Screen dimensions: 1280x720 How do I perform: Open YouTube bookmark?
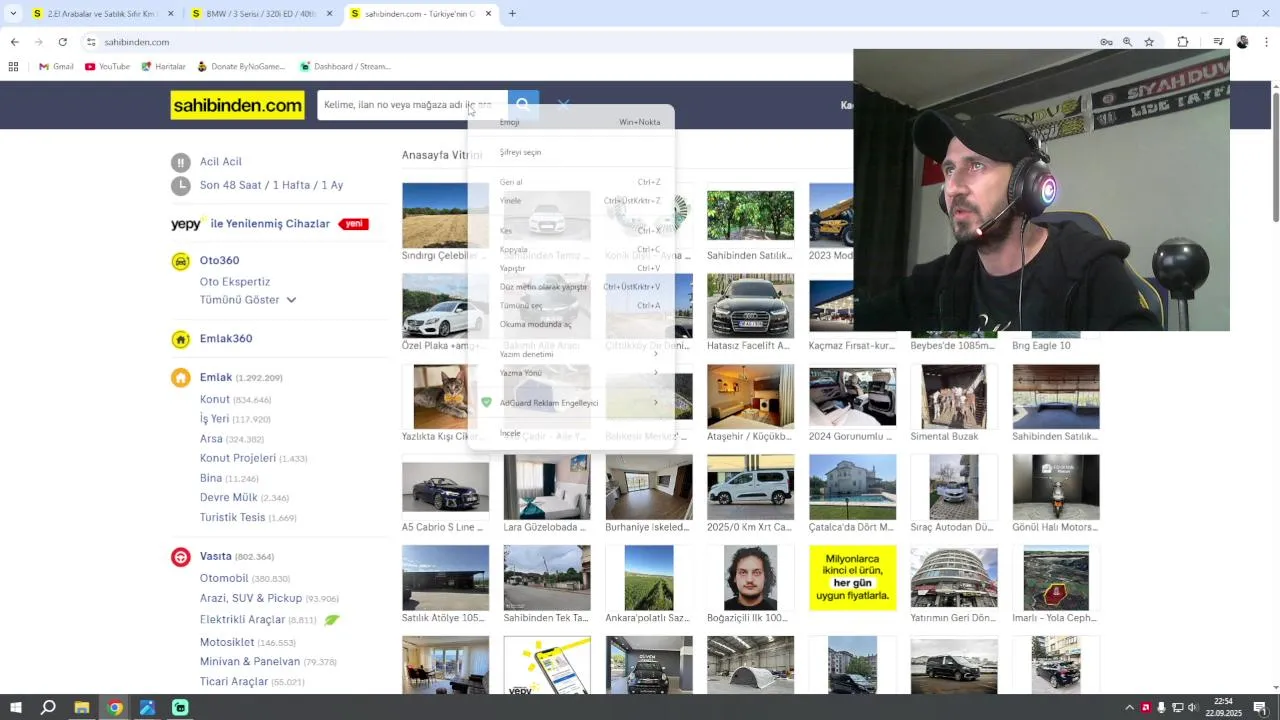point(107,67)
